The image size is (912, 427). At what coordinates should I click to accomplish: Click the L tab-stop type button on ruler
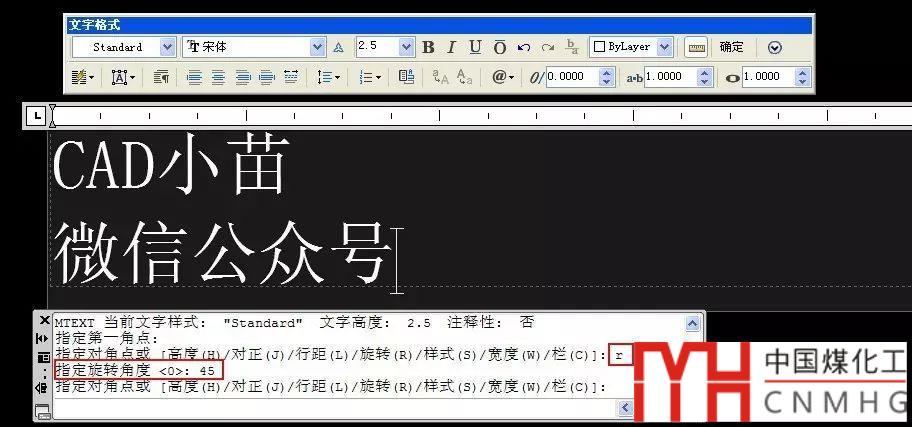[37, 116]
